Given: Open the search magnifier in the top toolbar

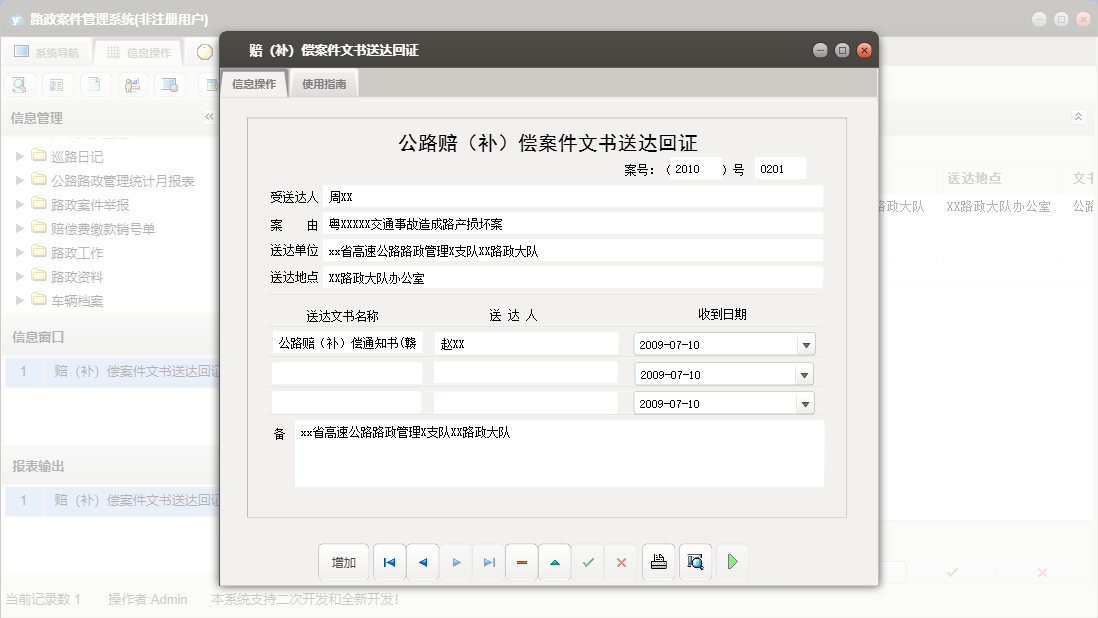Looking at the screenshot, I should pyautogui.click(x=19, y=84).
